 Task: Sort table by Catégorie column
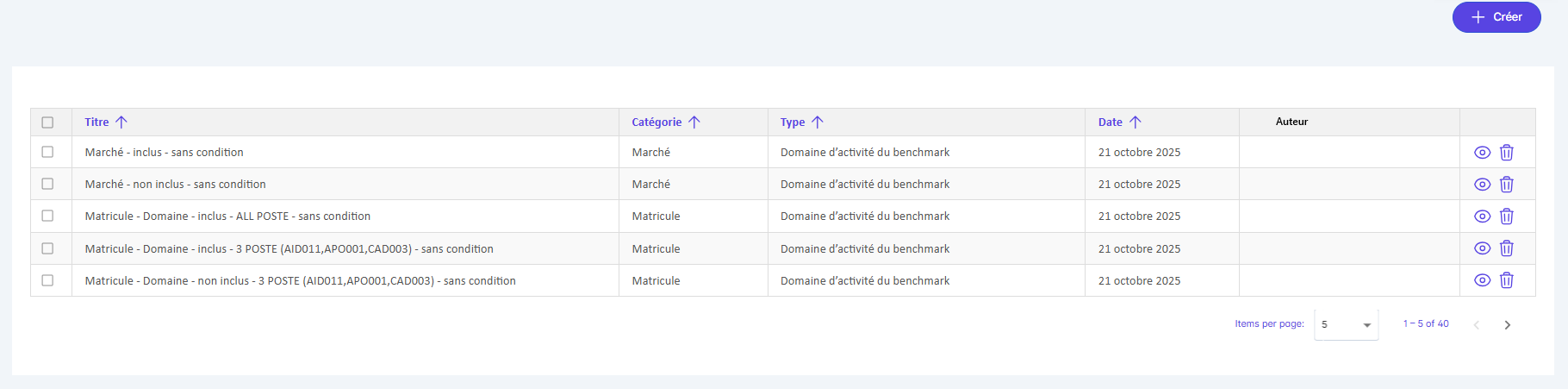[x=656, y=122]
